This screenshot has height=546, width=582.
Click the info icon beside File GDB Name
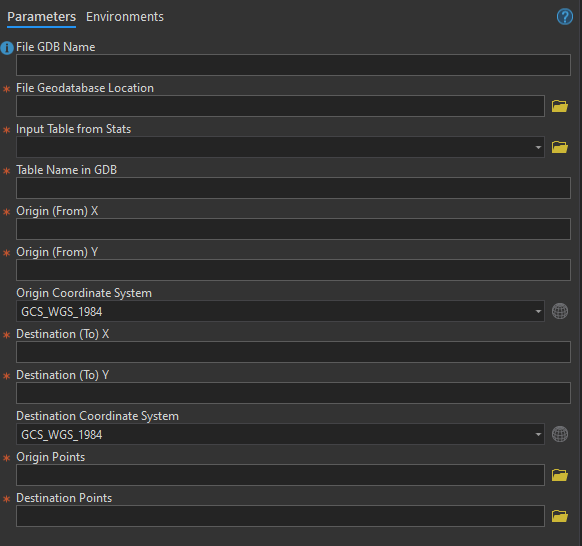click(x=7, y=48)
